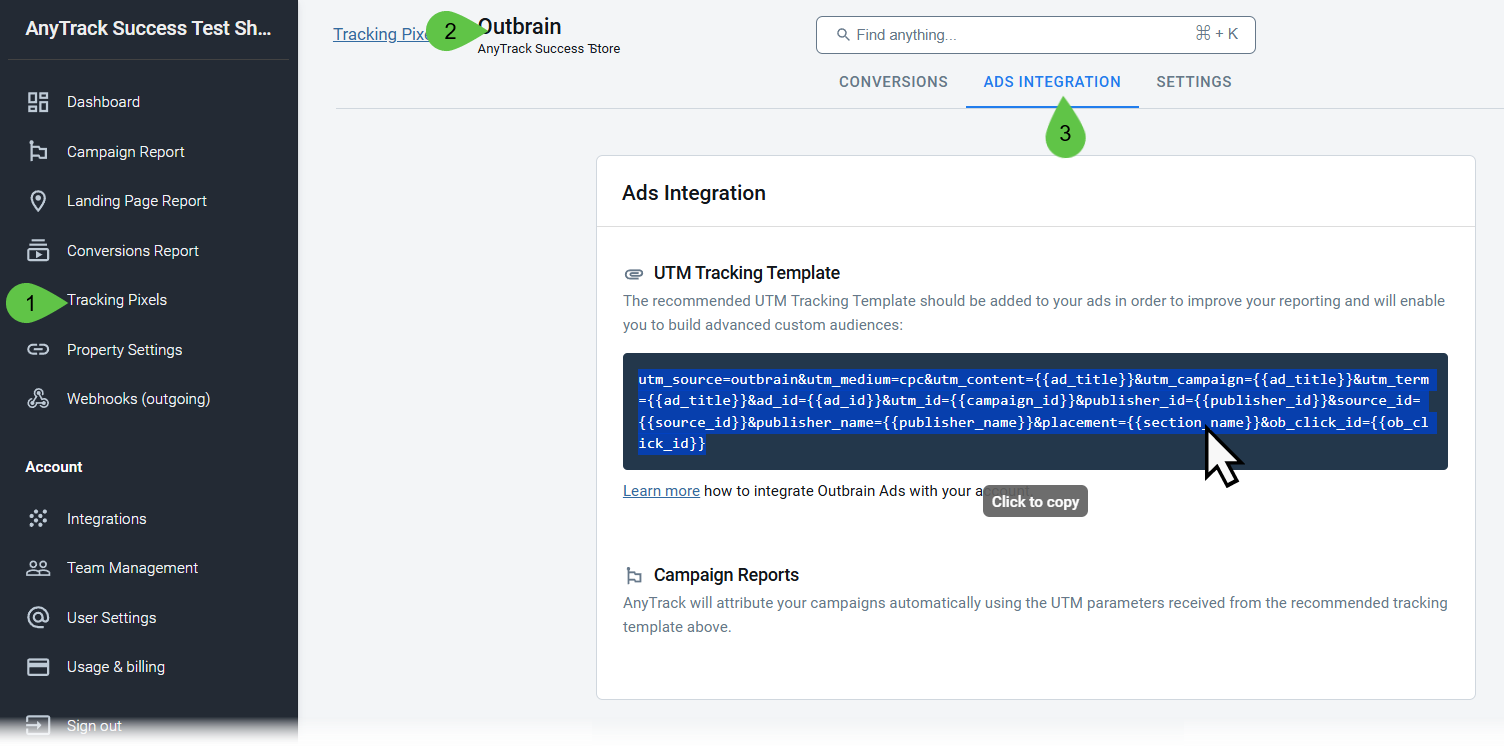The image size is (1504, 747).
Task: Follow the Tracking Pixels breadcrumb link
Action: (380, 35)
